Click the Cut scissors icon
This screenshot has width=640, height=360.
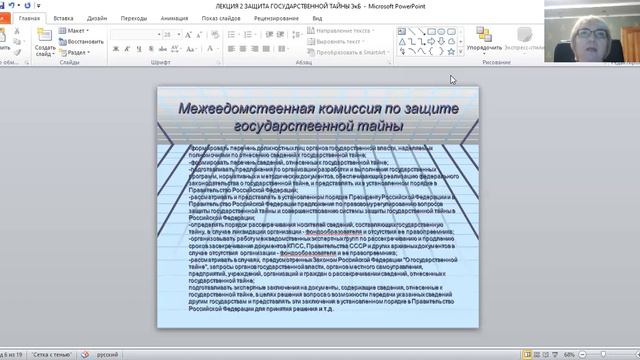[x=17, y=31]
